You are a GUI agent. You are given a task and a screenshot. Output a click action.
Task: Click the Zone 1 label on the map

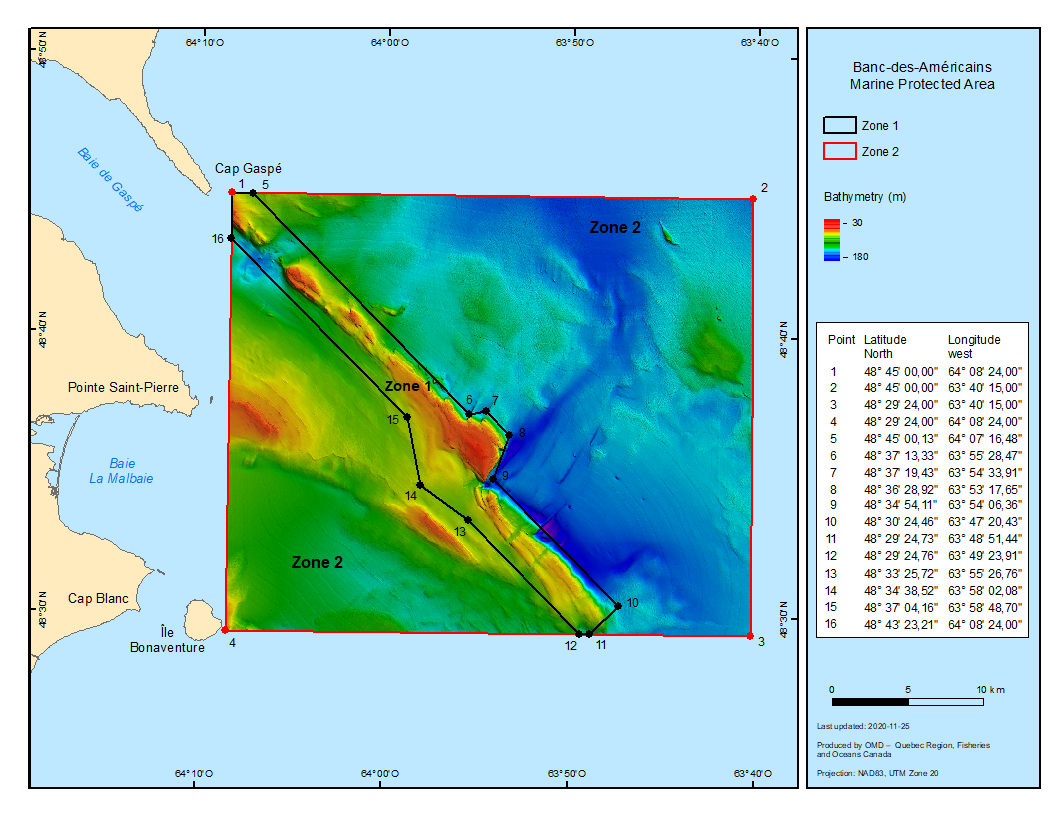409,386
